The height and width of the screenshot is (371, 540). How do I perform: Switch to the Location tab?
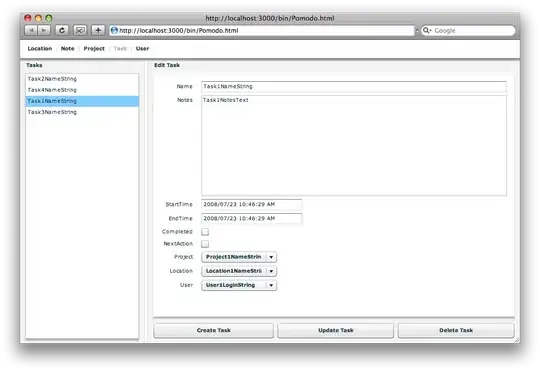pos(40,49)
